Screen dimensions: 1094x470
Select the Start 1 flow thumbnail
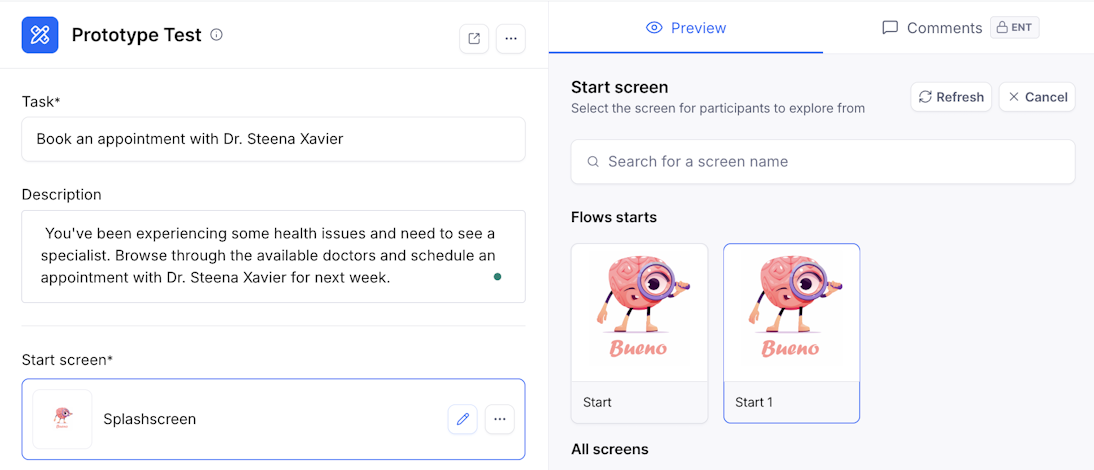pos(791,333)
